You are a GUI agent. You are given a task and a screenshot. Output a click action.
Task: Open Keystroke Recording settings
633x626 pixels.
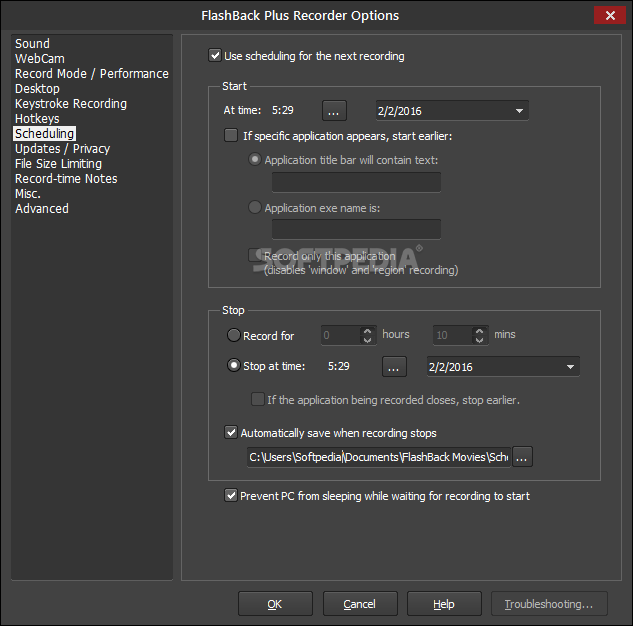coord(71,103)
